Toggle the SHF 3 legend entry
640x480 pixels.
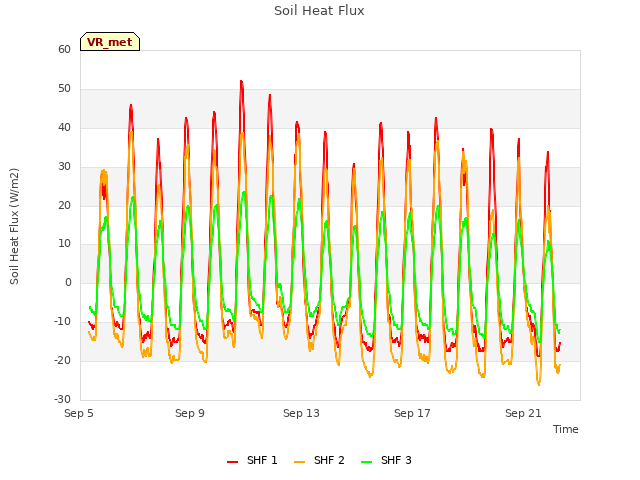click(386, 460)
